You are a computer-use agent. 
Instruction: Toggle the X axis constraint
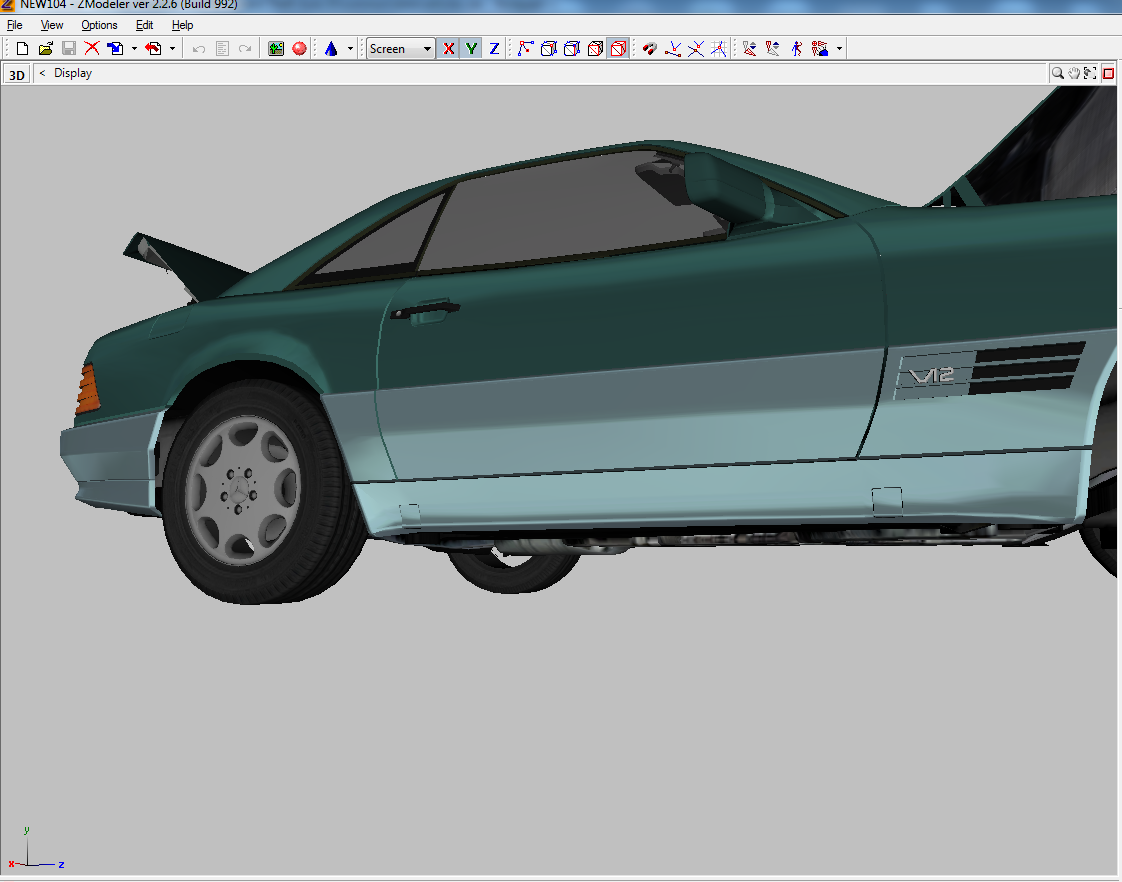coord(448,48)
